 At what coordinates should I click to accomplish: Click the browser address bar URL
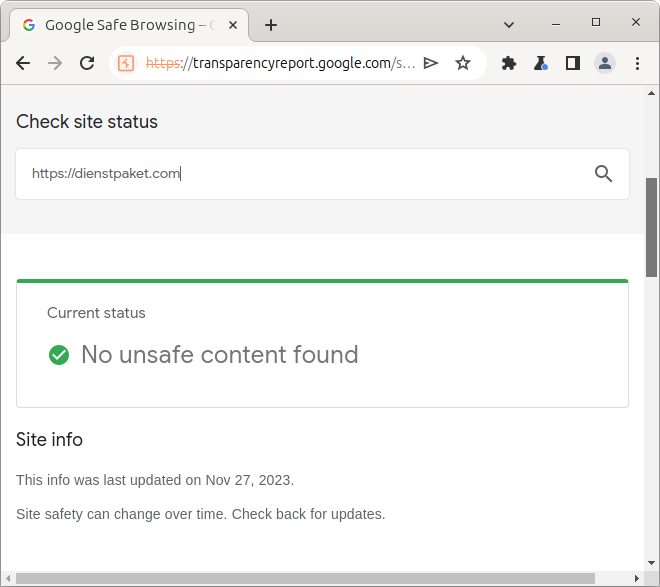(280, 63)
